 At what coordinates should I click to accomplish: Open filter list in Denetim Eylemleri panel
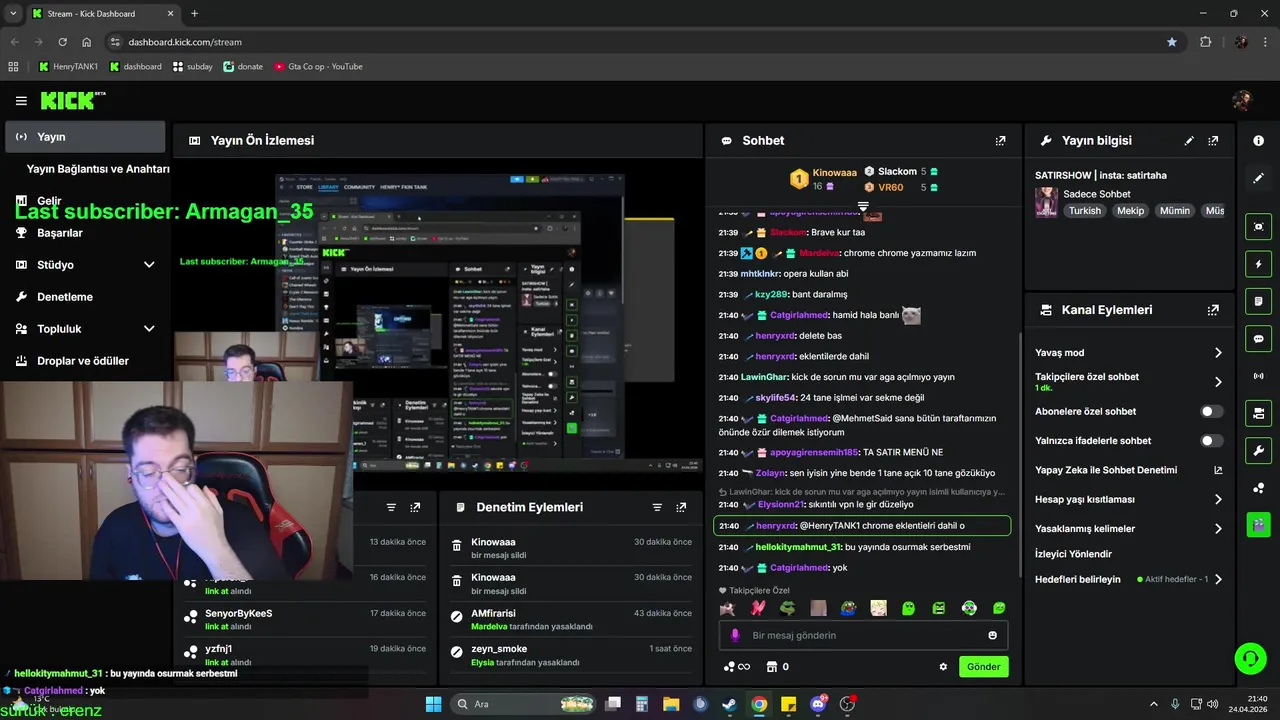click(657, 507)
